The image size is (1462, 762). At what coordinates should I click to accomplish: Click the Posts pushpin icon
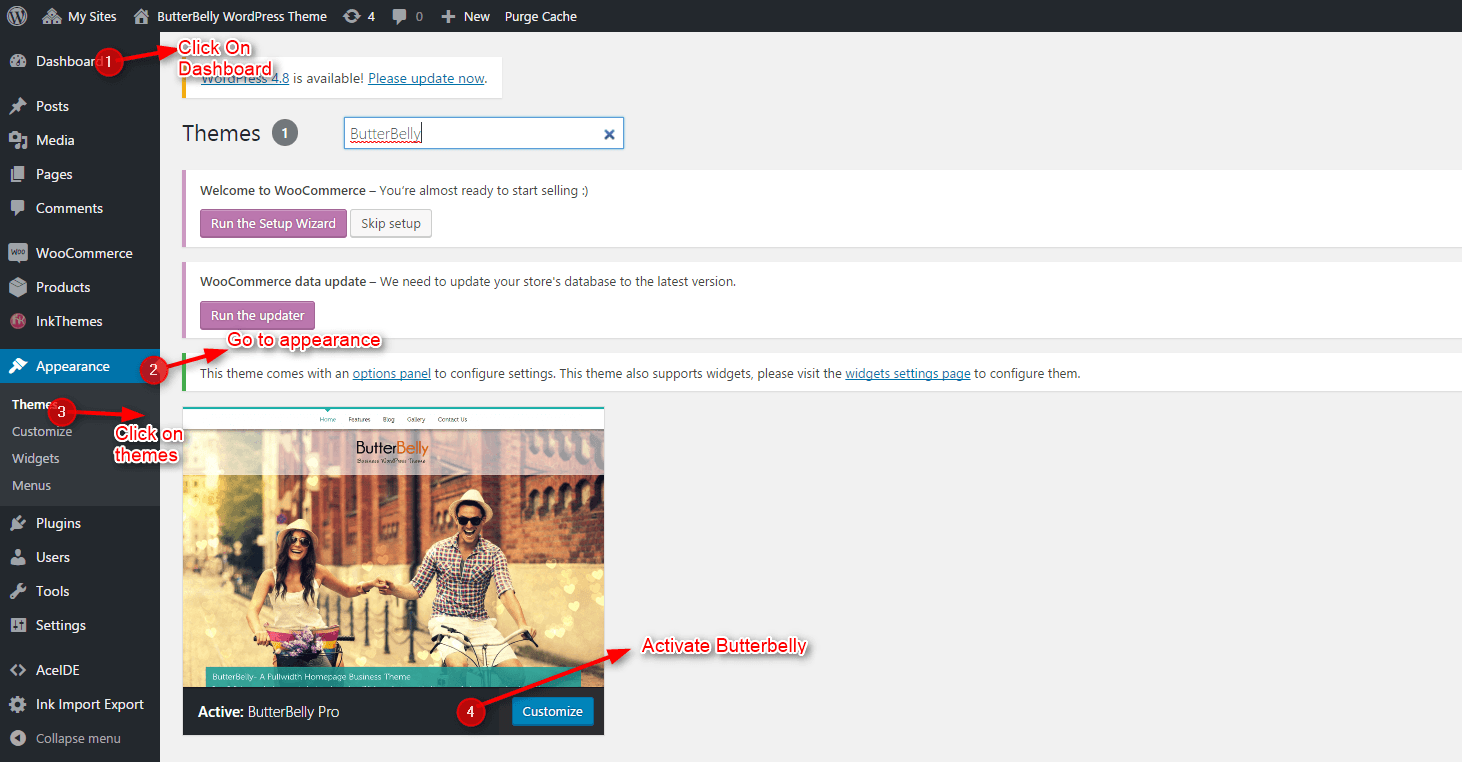coord(18,106)
